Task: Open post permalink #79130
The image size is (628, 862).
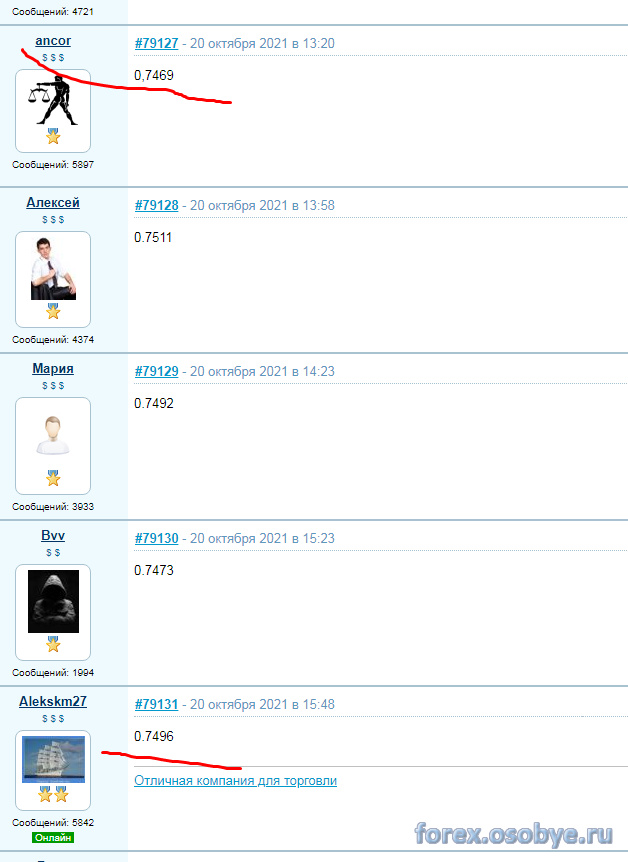Action: (x=157, y=538)
